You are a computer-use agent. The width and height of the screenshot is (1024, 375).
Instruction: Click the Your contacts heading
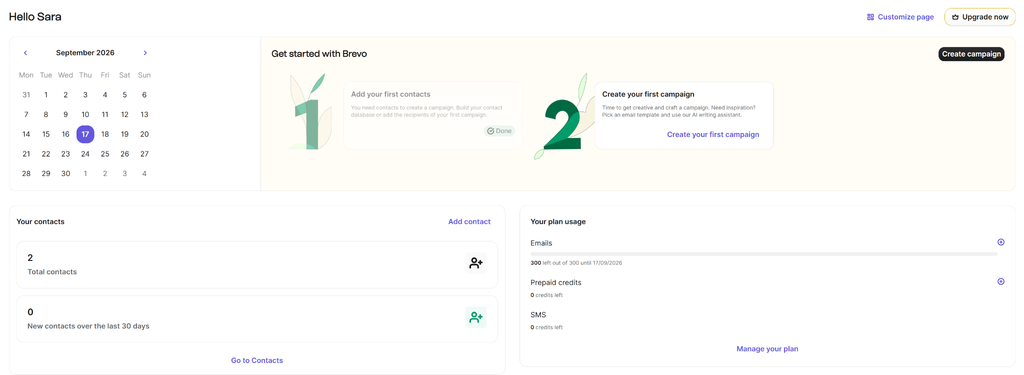click(40, 221)
